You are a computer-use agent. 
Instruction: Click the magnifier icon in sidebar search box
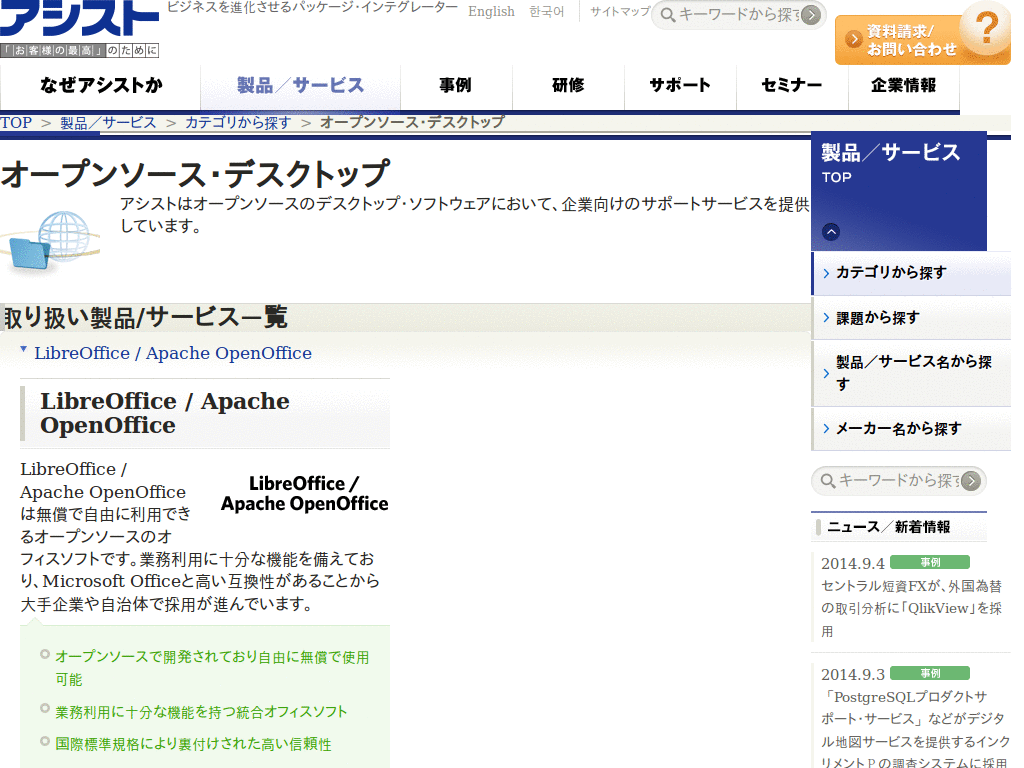click(x=827, y=481)
